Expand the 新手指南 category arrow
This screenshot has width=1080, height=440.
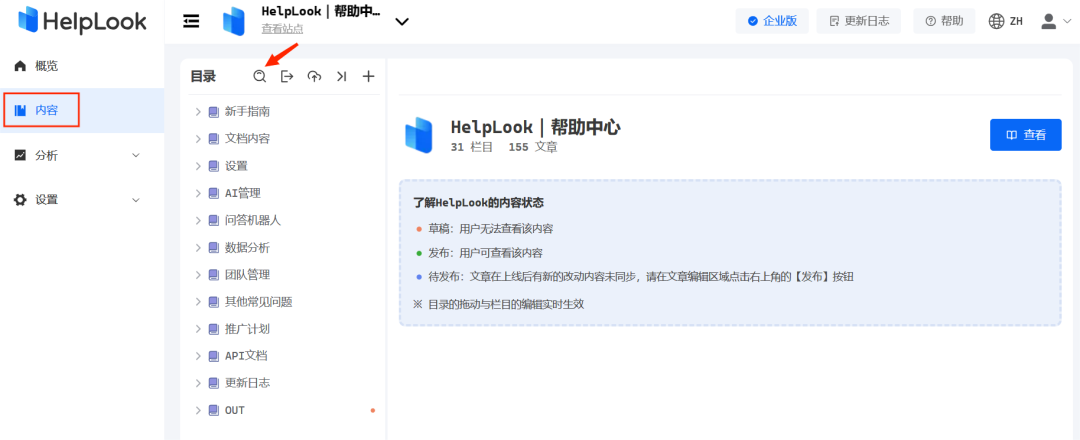198,112
